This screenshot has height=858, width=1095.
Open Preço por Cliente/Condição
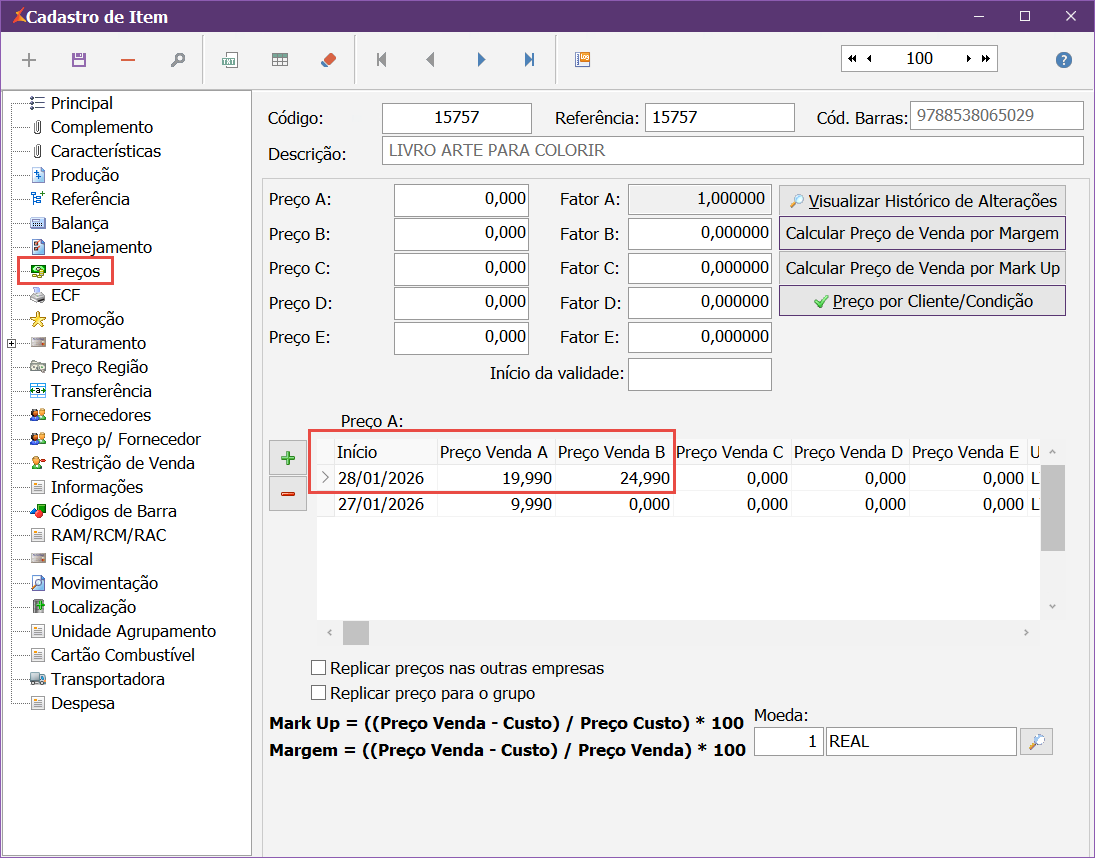tap(921, 301)
